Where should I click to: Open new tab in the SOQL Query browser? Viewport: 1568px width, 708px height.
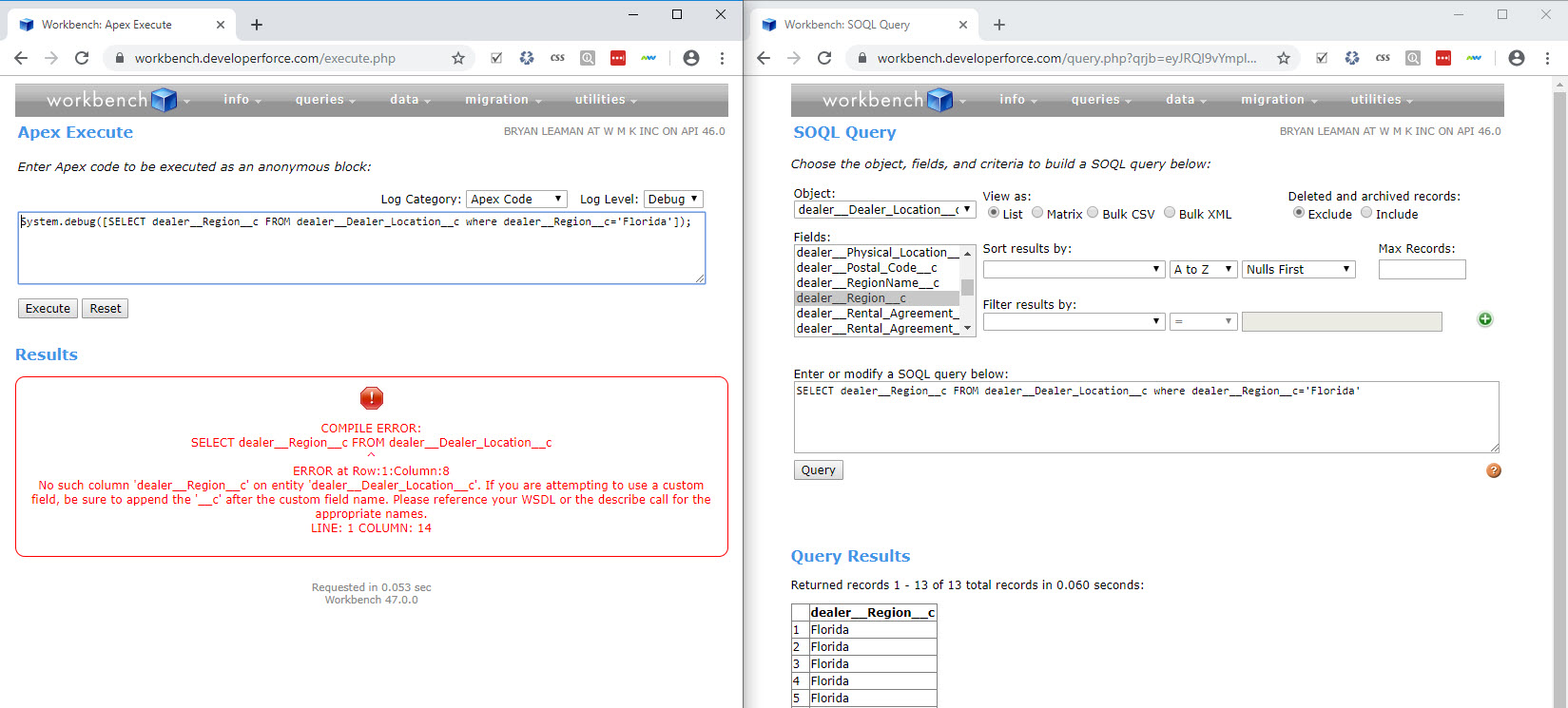click(x=999, y=25)
